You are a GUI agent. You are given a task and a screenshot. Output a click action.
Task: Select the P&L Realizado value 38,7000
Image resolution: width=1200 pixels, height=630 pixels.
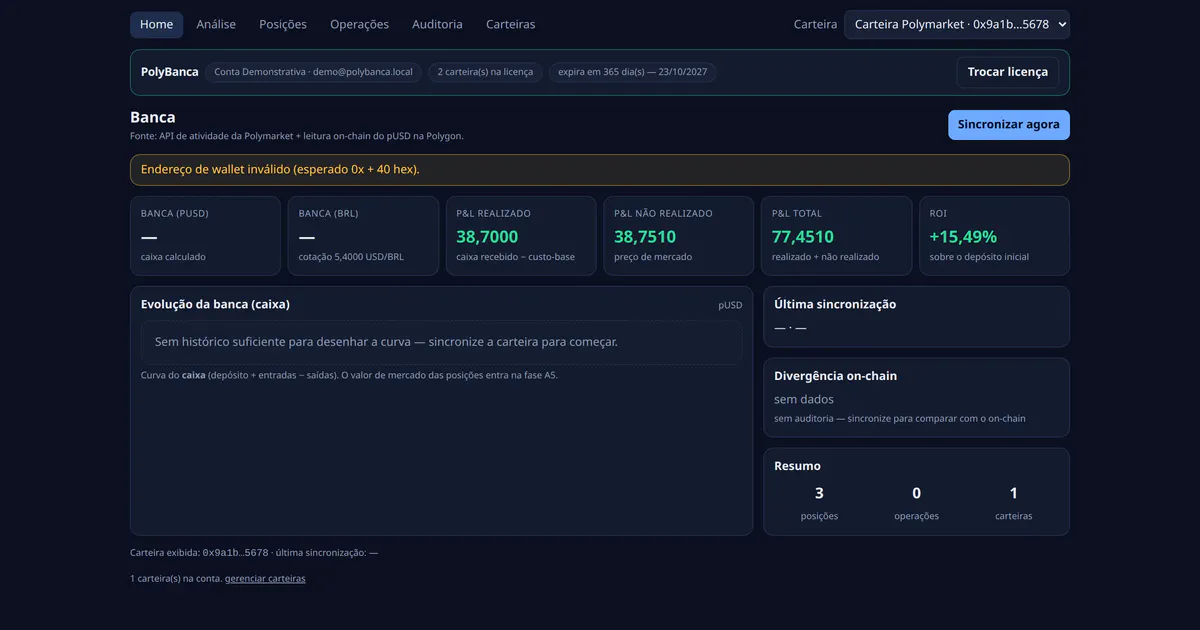click(x=487, y=237)
